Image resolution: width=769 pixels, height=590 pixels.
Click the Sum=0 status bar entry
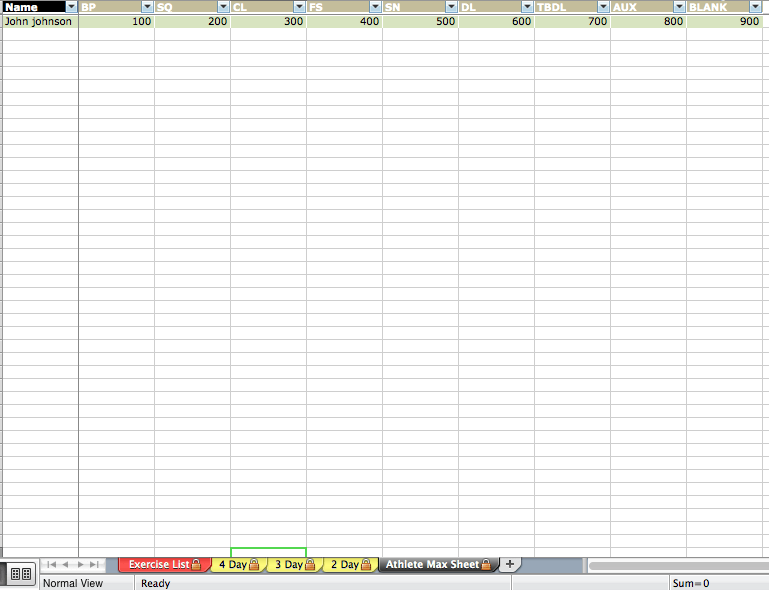(x=691, y=583)
